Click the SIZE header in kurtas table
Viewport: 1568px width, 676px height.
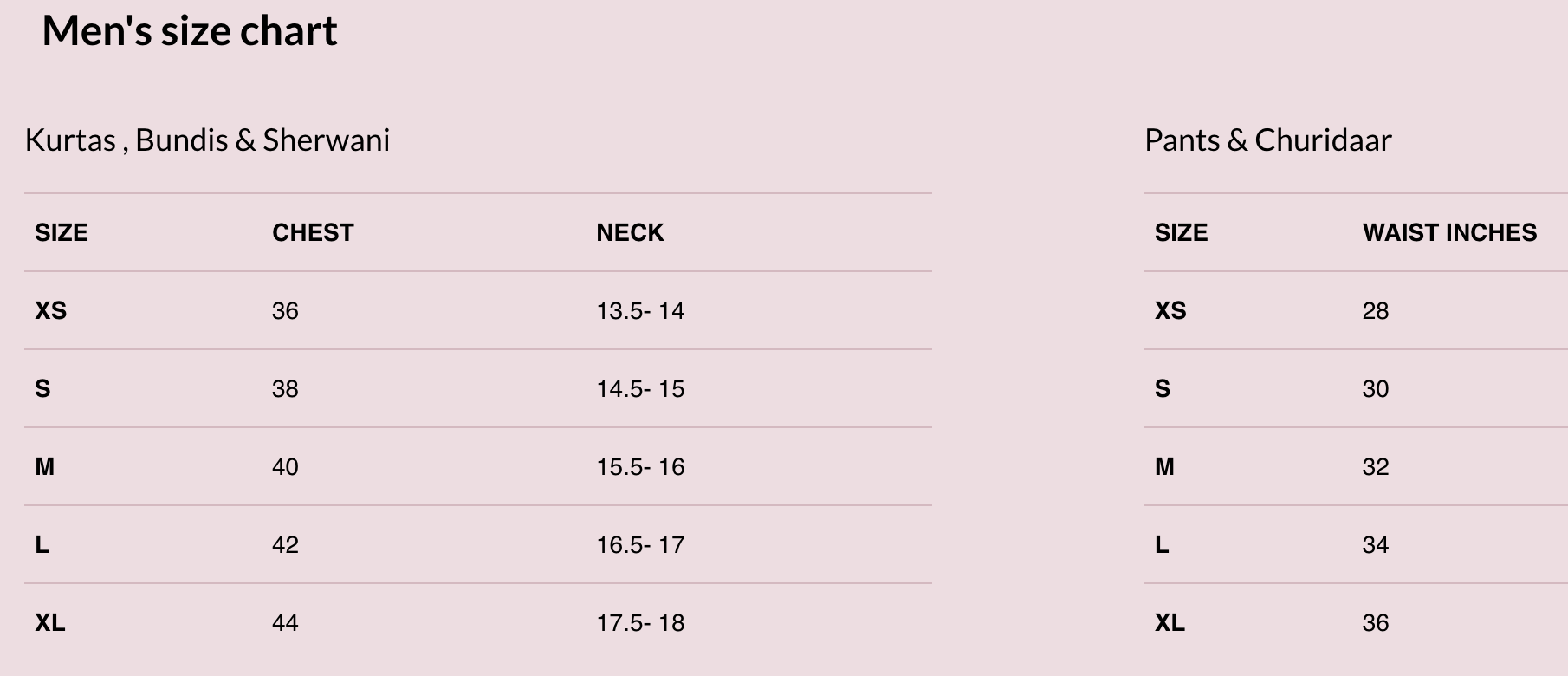(62, 232)
